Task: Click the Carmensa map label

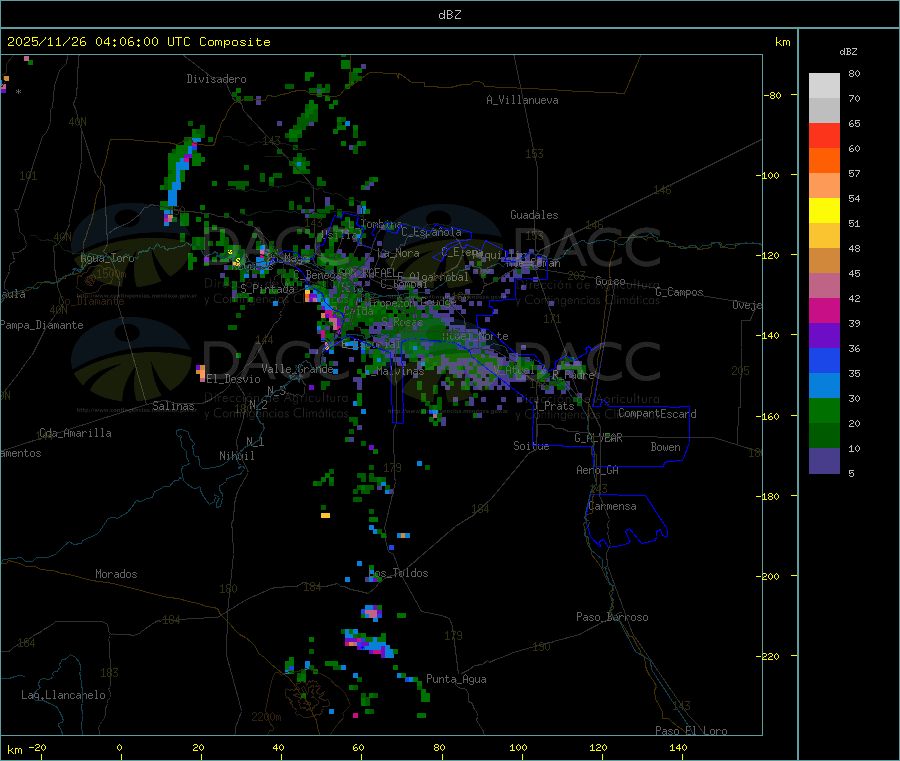Action: [x=612, y=506]
